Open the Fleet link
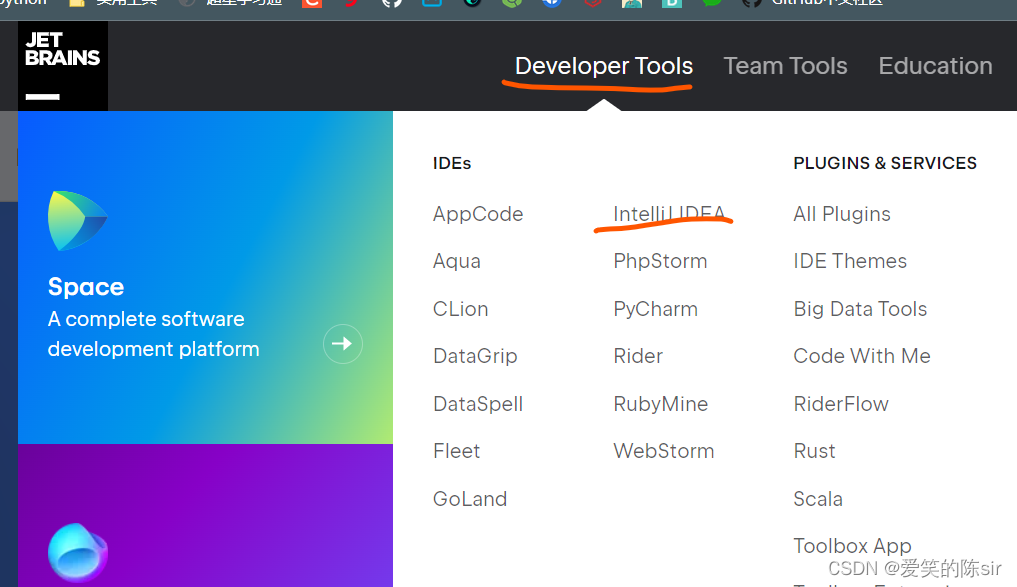The height and width of the screenshot is (587, 1017). pos(457,451)
